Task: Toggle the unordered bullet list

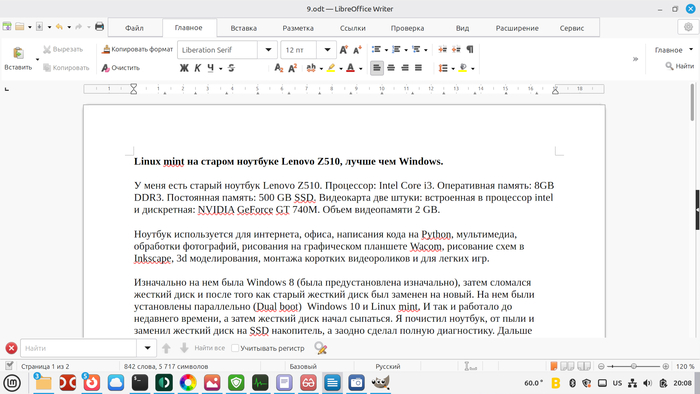Action: point(376,50)
